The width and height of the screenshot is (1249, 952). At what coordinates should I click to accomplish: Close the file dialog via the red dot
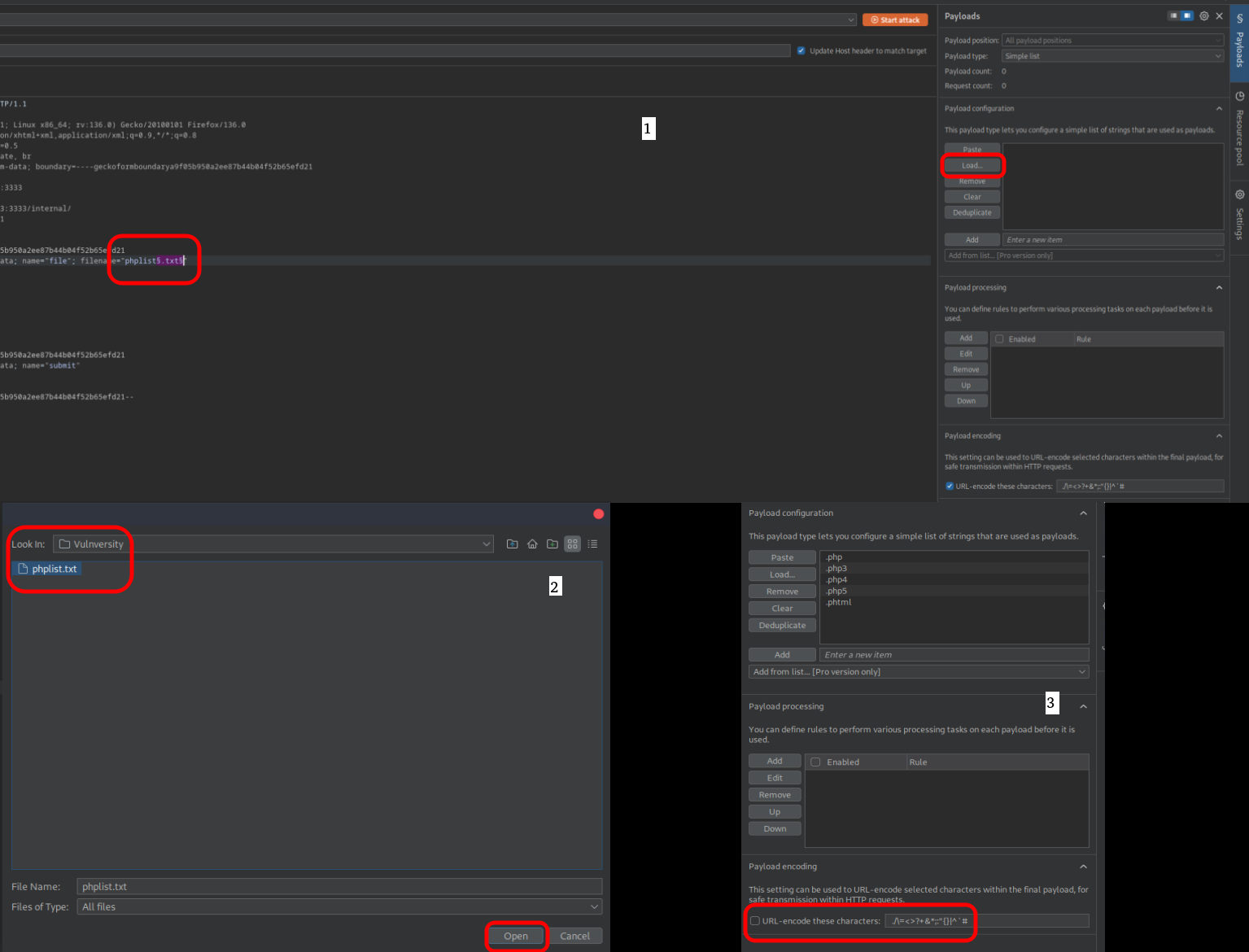599,513
